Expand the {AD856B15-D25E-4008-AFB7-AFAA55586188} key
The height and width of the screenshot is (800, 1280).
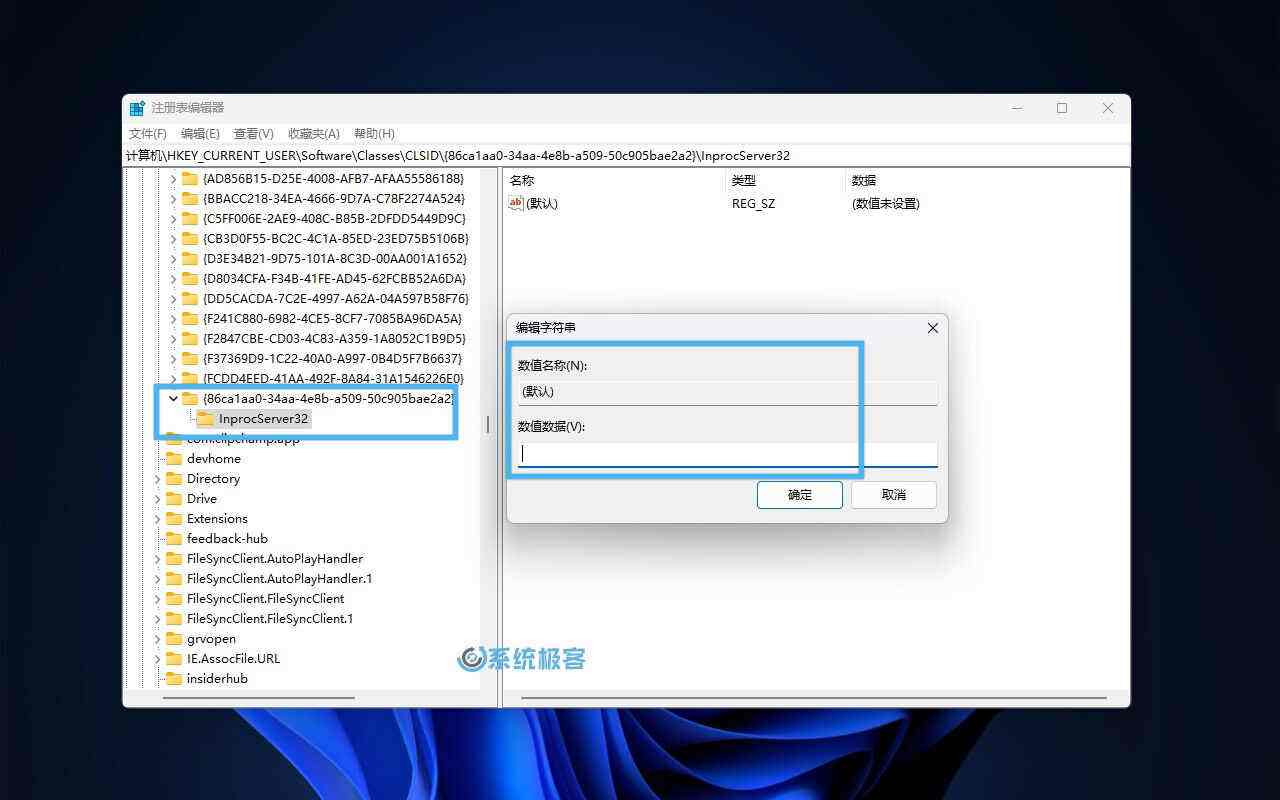[172, 178]
